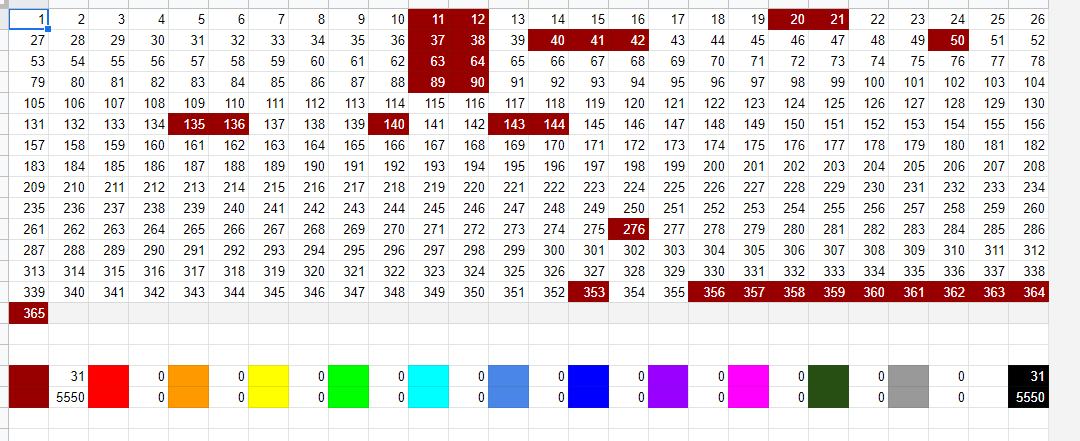
Task: Click the highlighted cell 42
Action: tap(628, 41)
